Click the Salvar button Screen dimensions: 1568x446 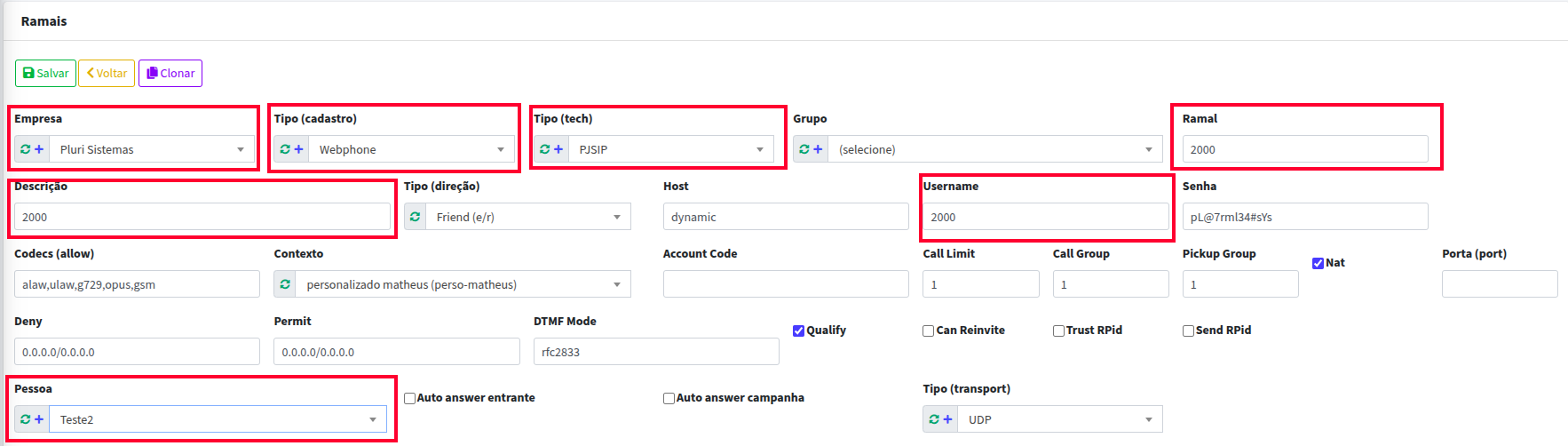[45, 73]
